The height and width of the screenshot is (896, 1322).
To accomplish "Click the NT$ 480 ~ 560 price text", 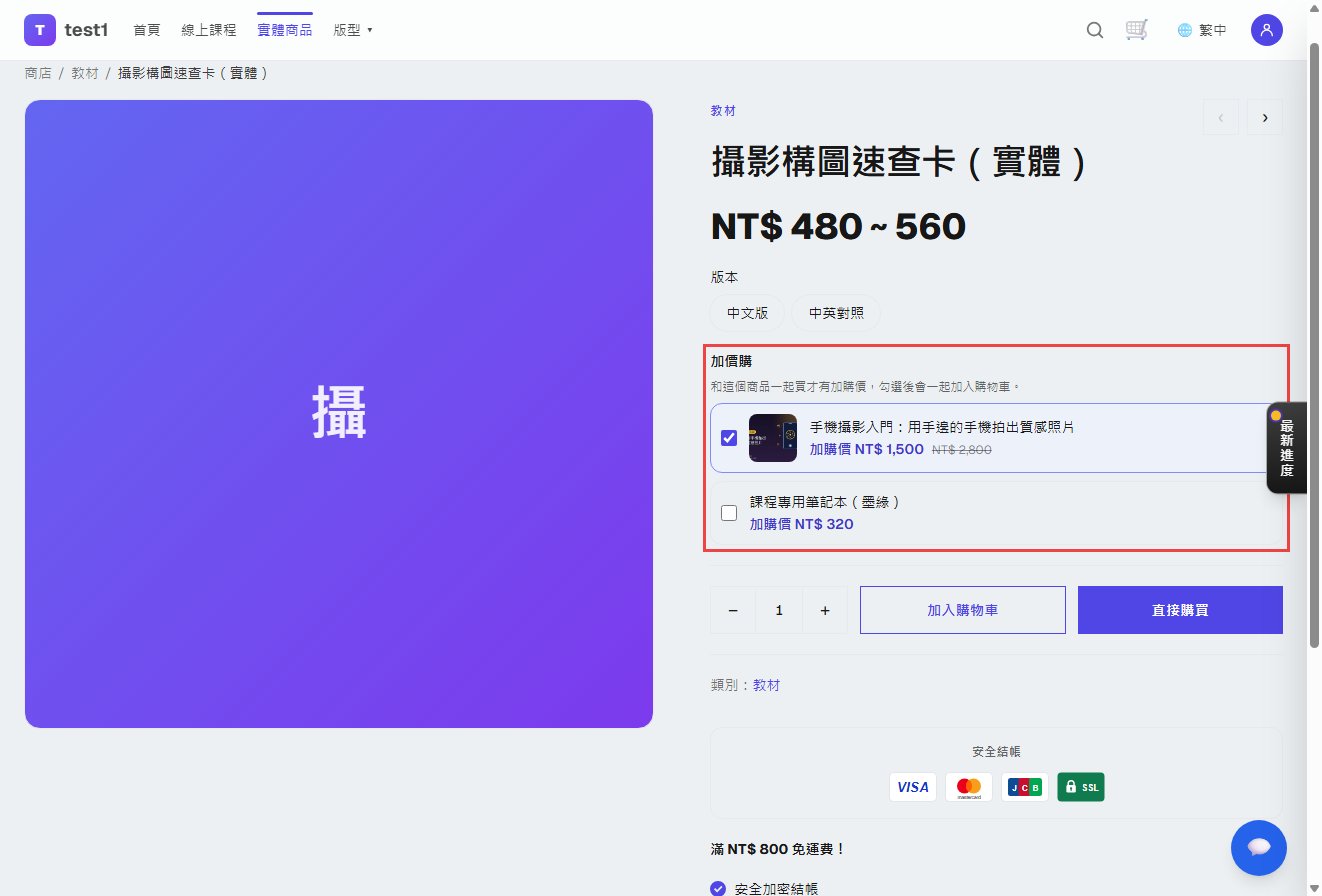I will (838, 227).
